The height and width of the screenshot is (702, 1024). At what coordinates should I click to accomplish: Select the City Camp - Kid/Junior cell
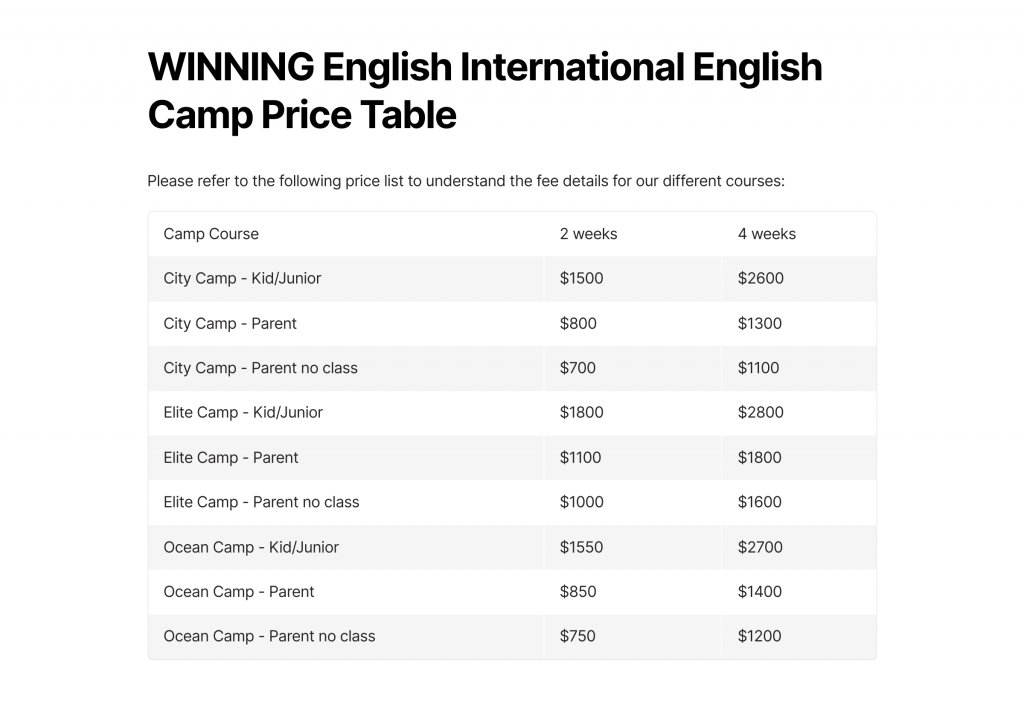(x=242, y=278)
